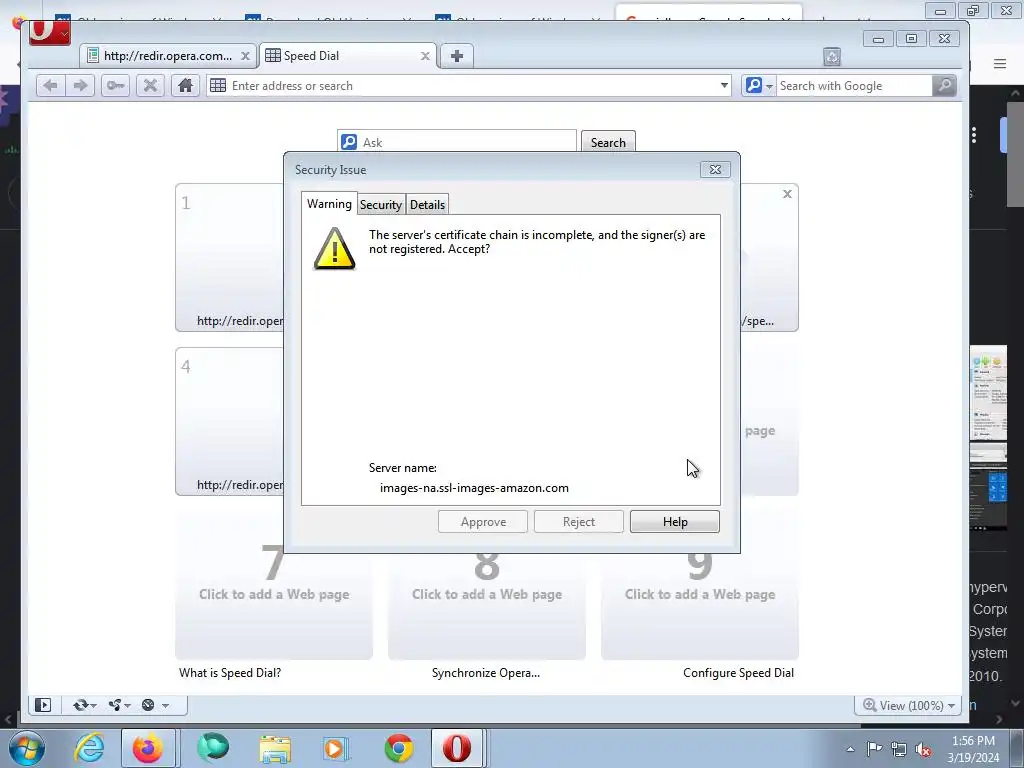This screenshot has height=768, width=1024.
Task: Close the Speed Dial tab
Action: coord(425,56)
